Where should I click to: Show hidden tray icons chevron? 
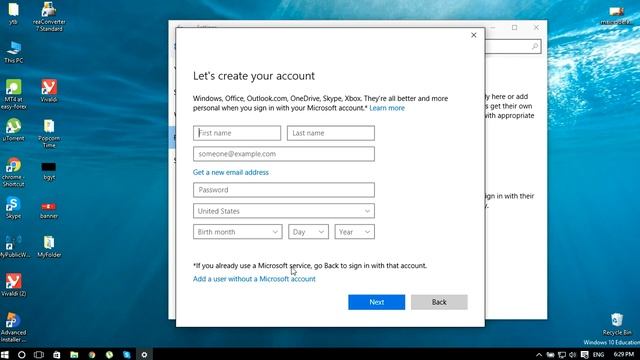[539, 355]
